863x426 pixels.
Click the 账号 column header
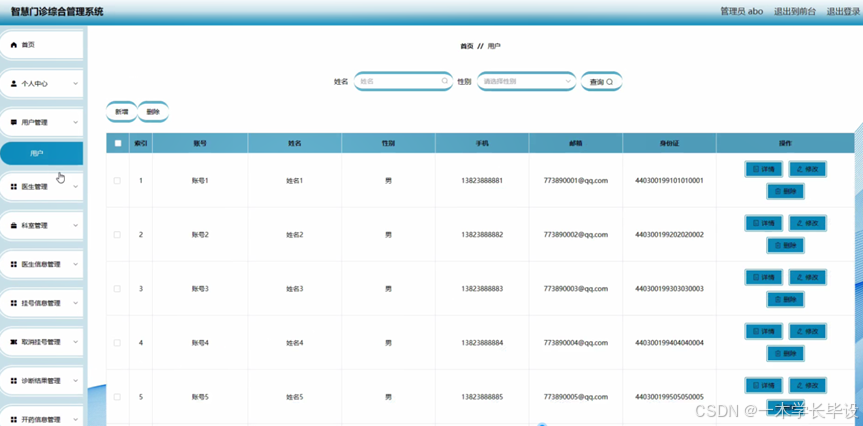click(x=200, y=143)
